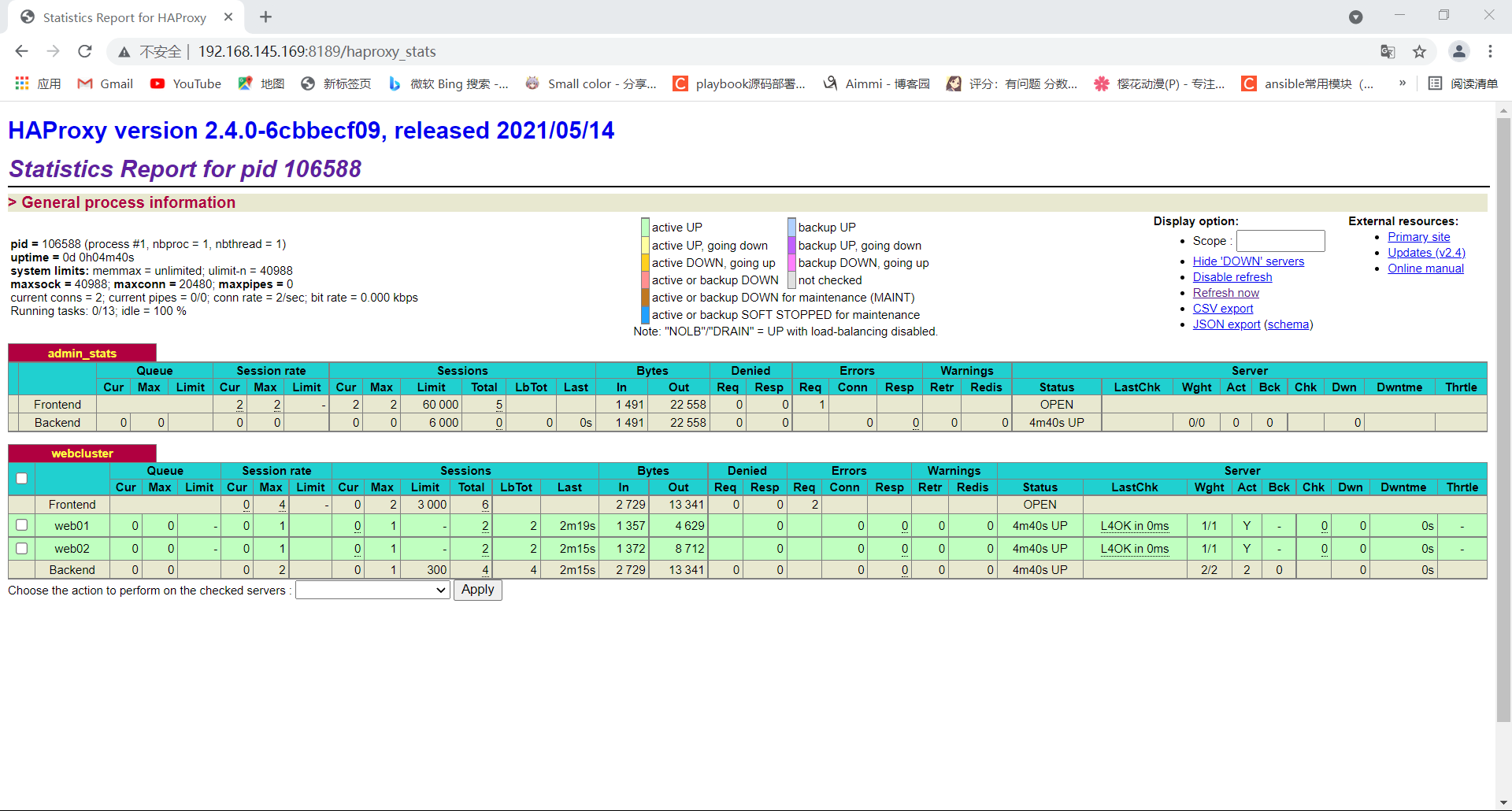
Task: Open the 地图 maps bookmark
Action: point(261,83)
